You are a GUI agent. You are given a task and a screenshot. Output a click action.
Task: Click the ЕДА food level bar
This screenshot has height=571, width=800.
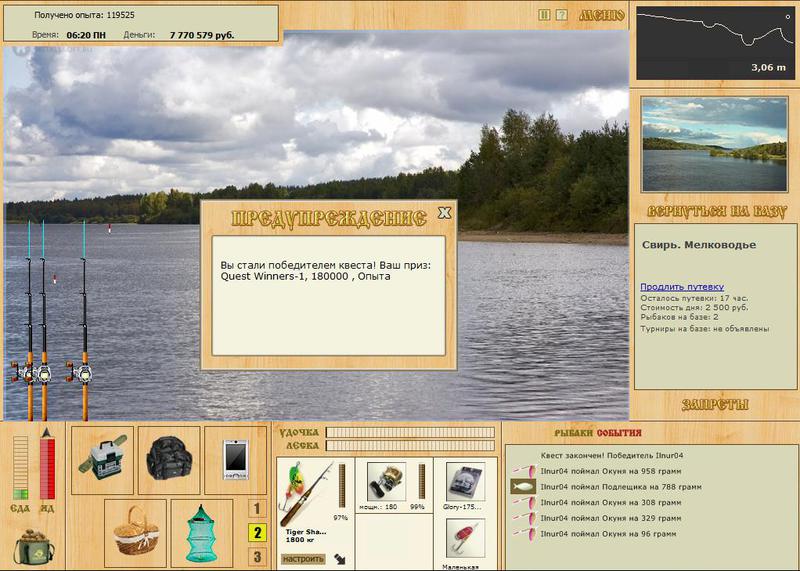20,467
